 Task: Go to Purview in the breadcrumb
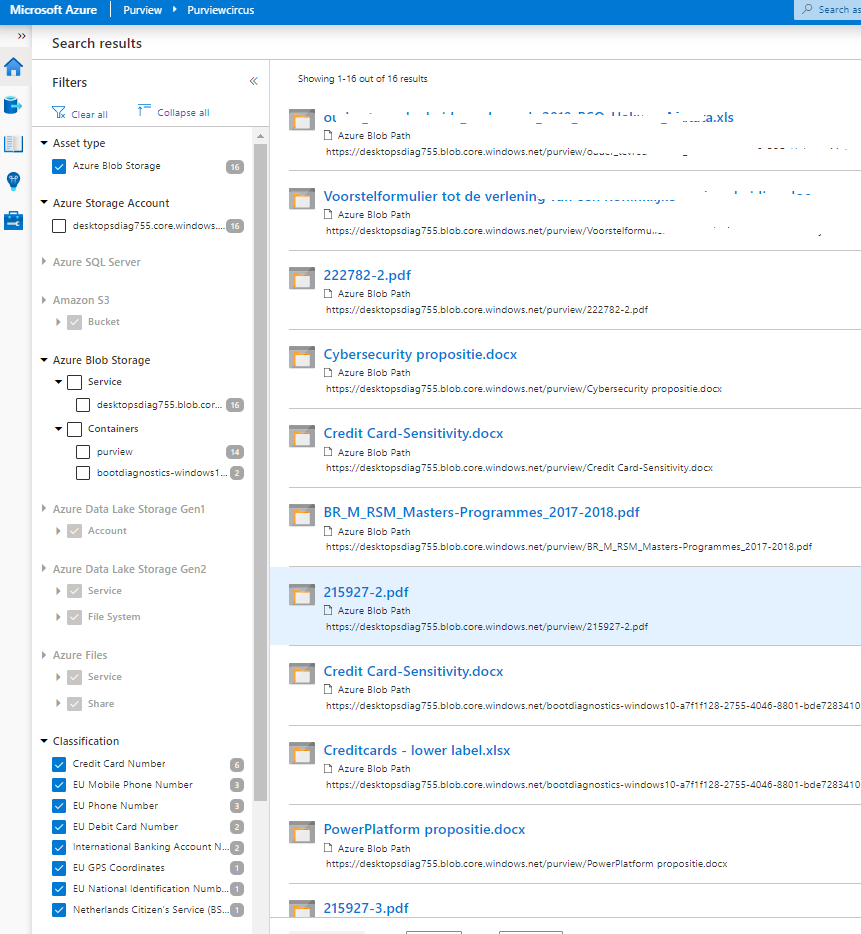click(142, 9)
